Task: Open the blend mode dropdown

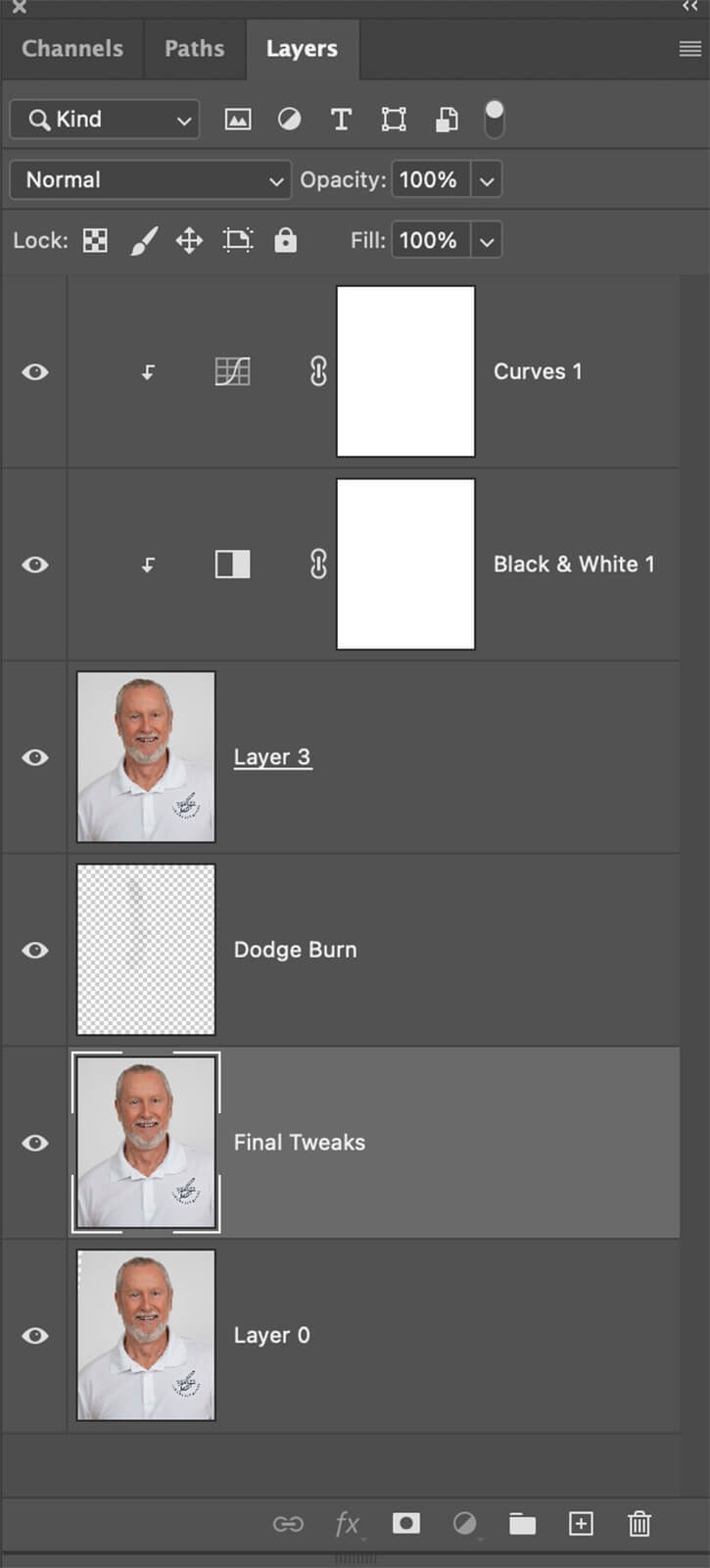Action: pyautogui.click(x=150, y=180)
